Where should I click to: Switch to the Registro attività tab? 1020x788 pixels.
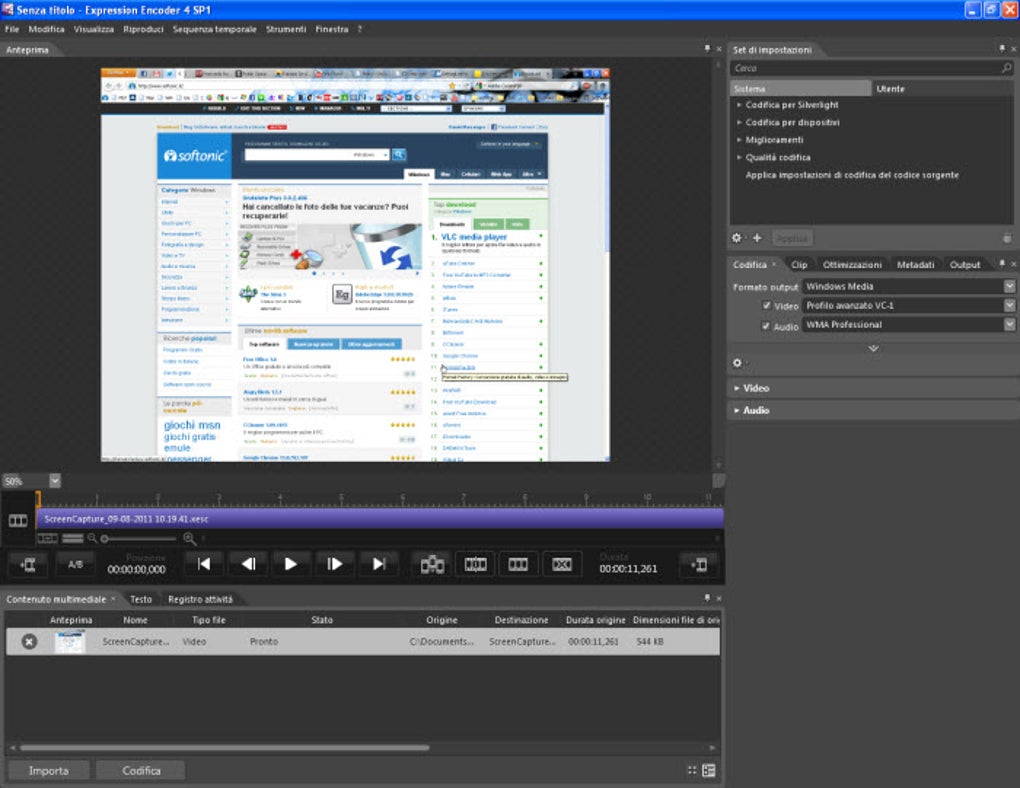tap(200, 599)
